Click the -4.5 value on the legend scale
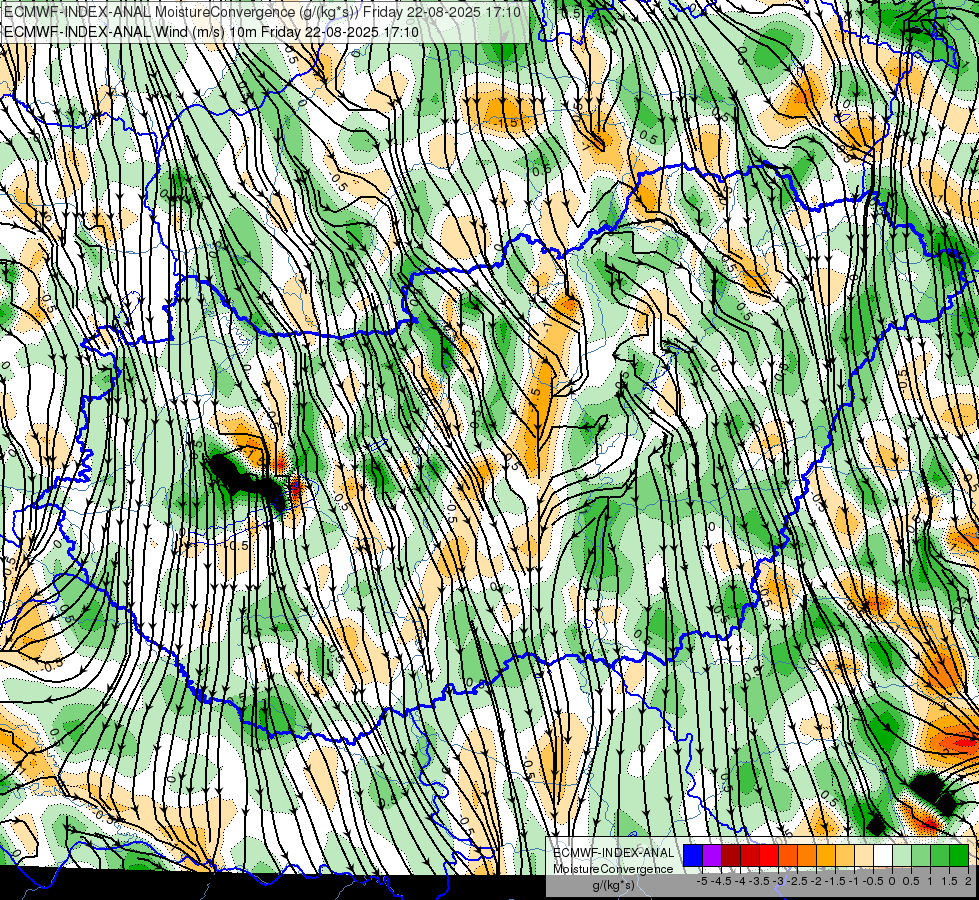Screen dimensions: 979x900 pos(720,881)
